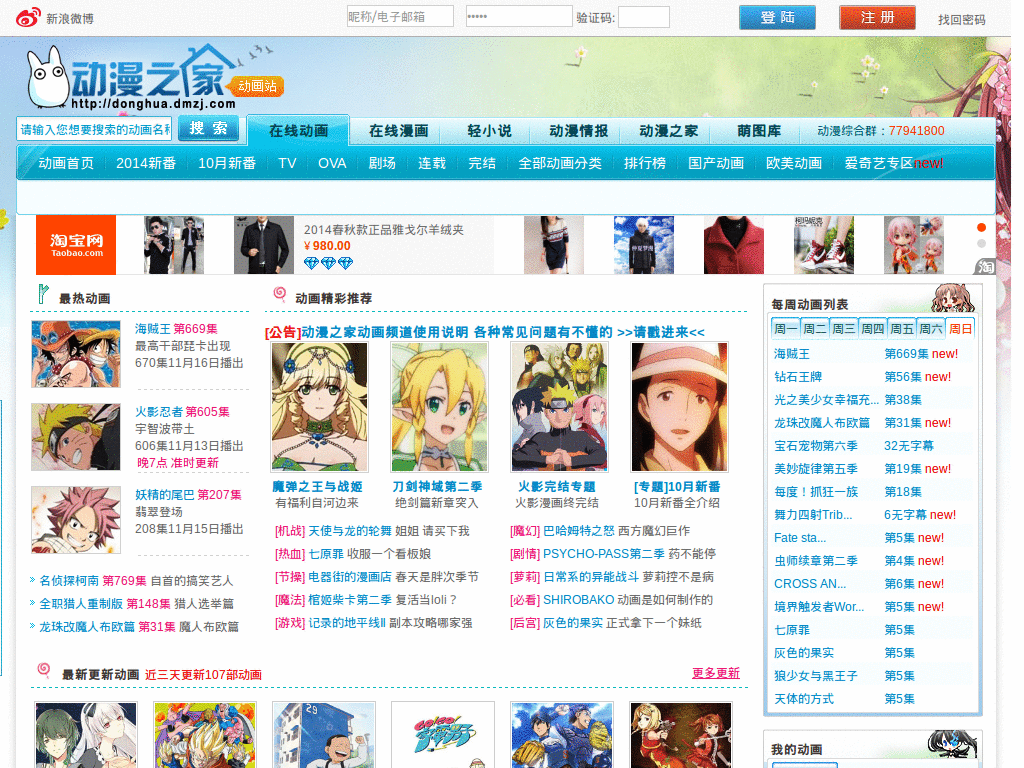Select the 周五 weekly schedule tab
Image resolution: width=1024 pixels, height=768 pixels.
pos(902,328)
